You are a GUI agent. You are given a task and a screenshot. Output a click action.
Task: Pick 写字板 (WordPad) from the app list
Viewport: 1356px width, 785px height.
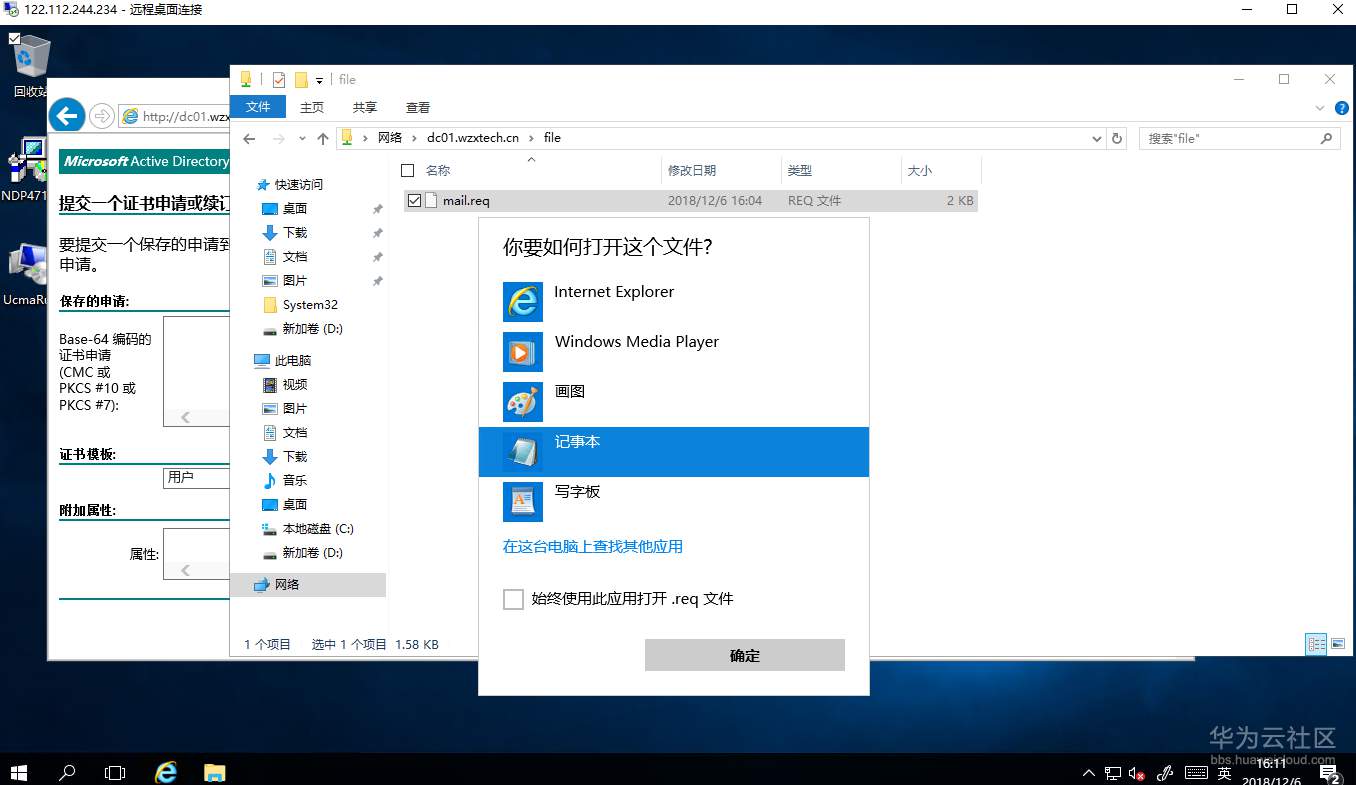pos(578,491)
